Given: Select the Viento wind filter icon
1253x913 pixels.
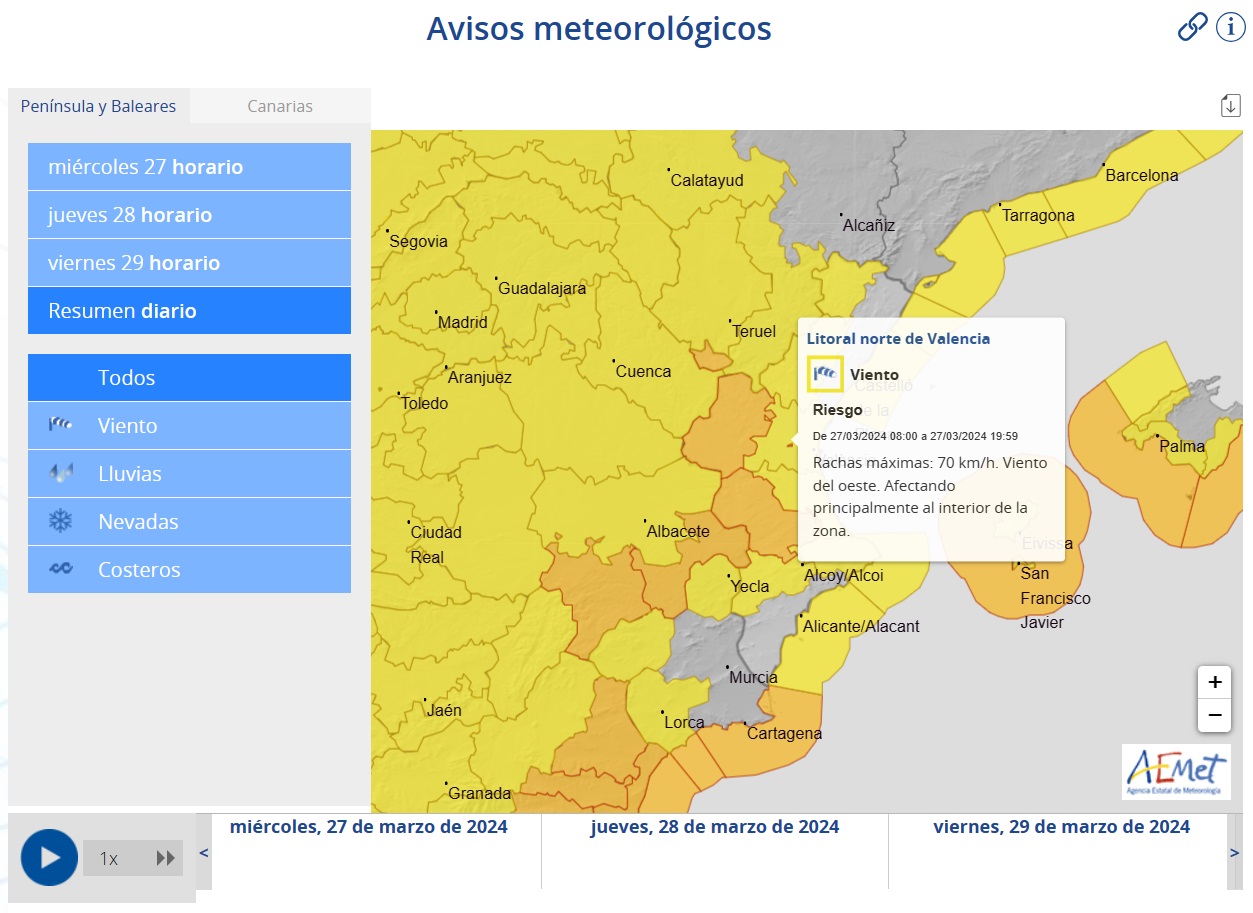Looking at the screenshot, I should (x=61, y=425).
